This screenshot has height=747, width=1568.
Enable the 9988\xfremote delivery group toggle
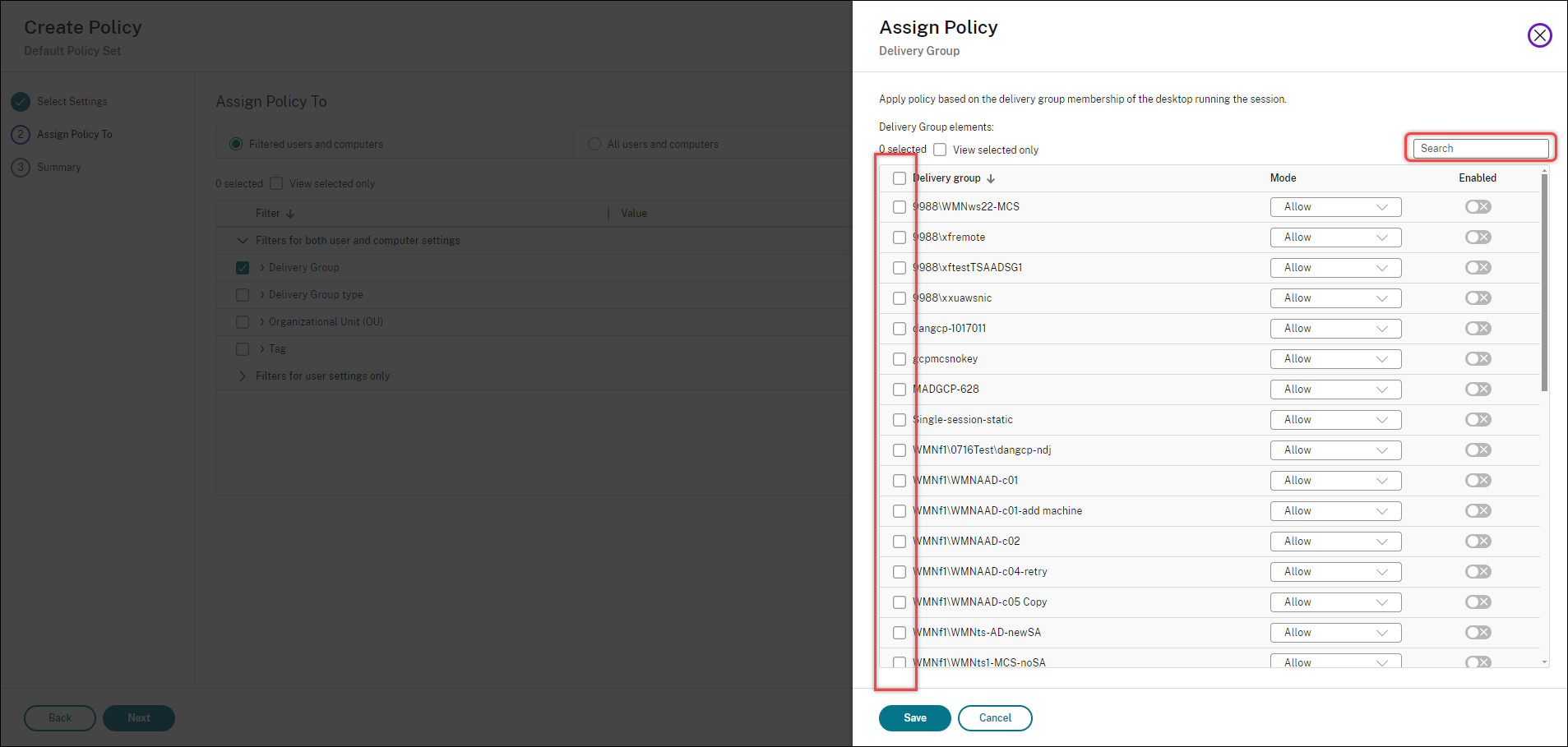[x=1478, y=237]
